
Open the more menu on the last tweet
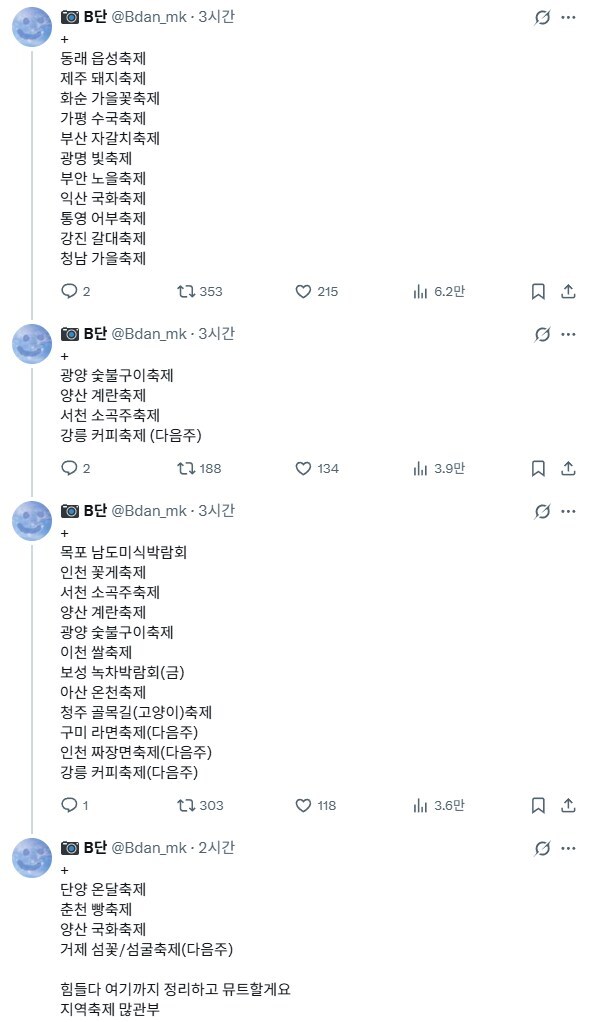click(x=566, y=849)
